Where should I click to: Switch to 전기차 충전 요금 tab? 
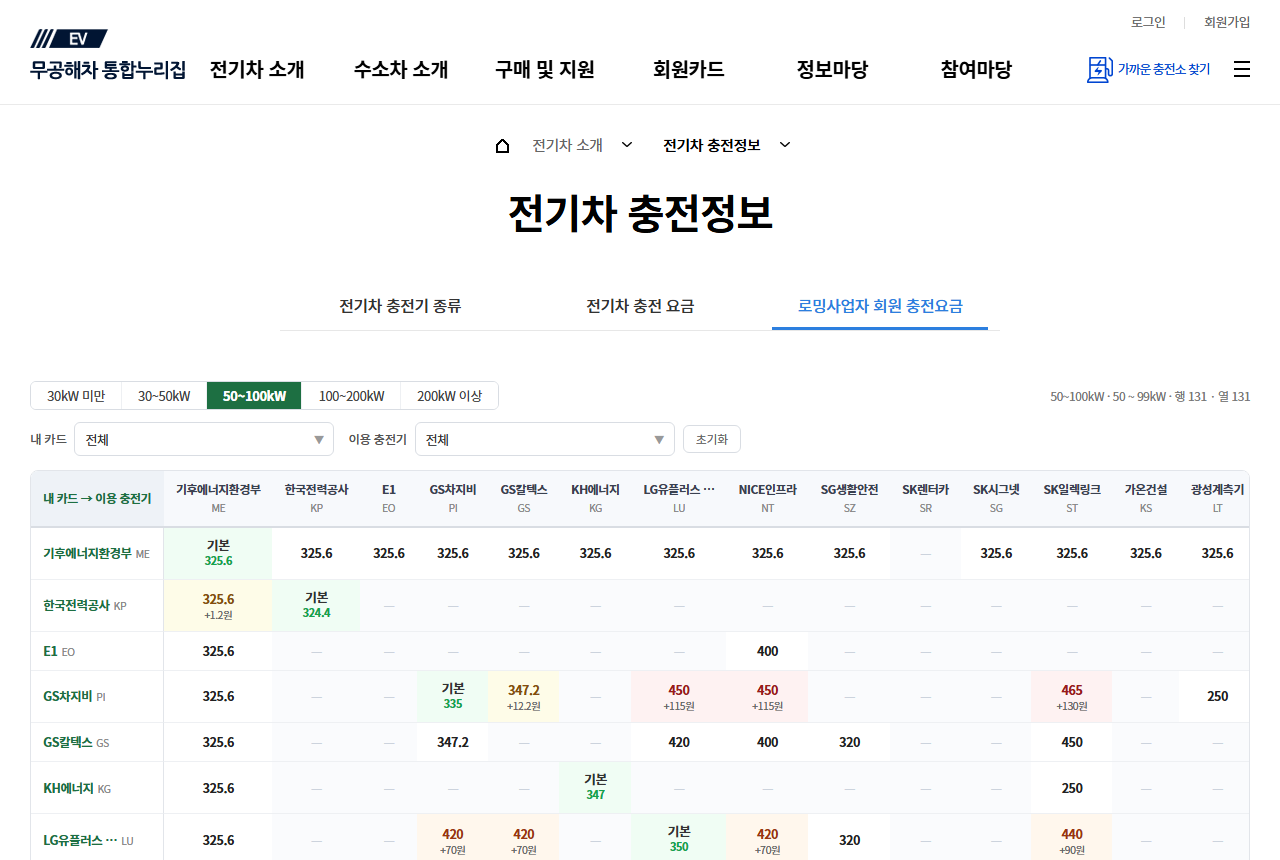pos(640,306)
